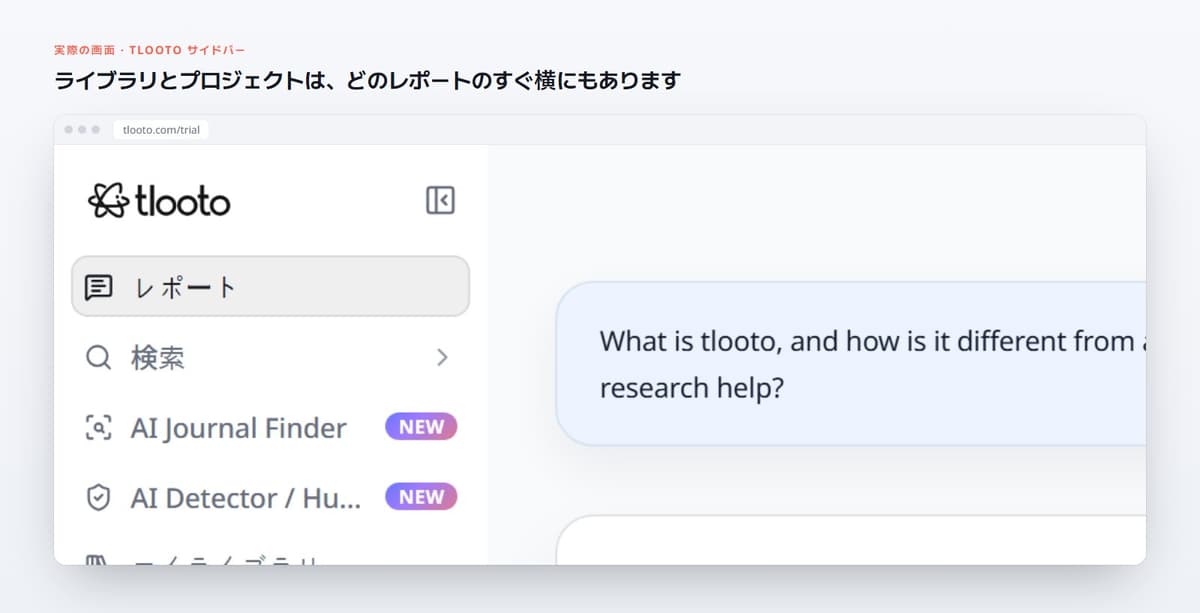Viewport: 1200px width, 613px height.
Task: Click the shield icon beside AI Detector
Action: point(98,498)
